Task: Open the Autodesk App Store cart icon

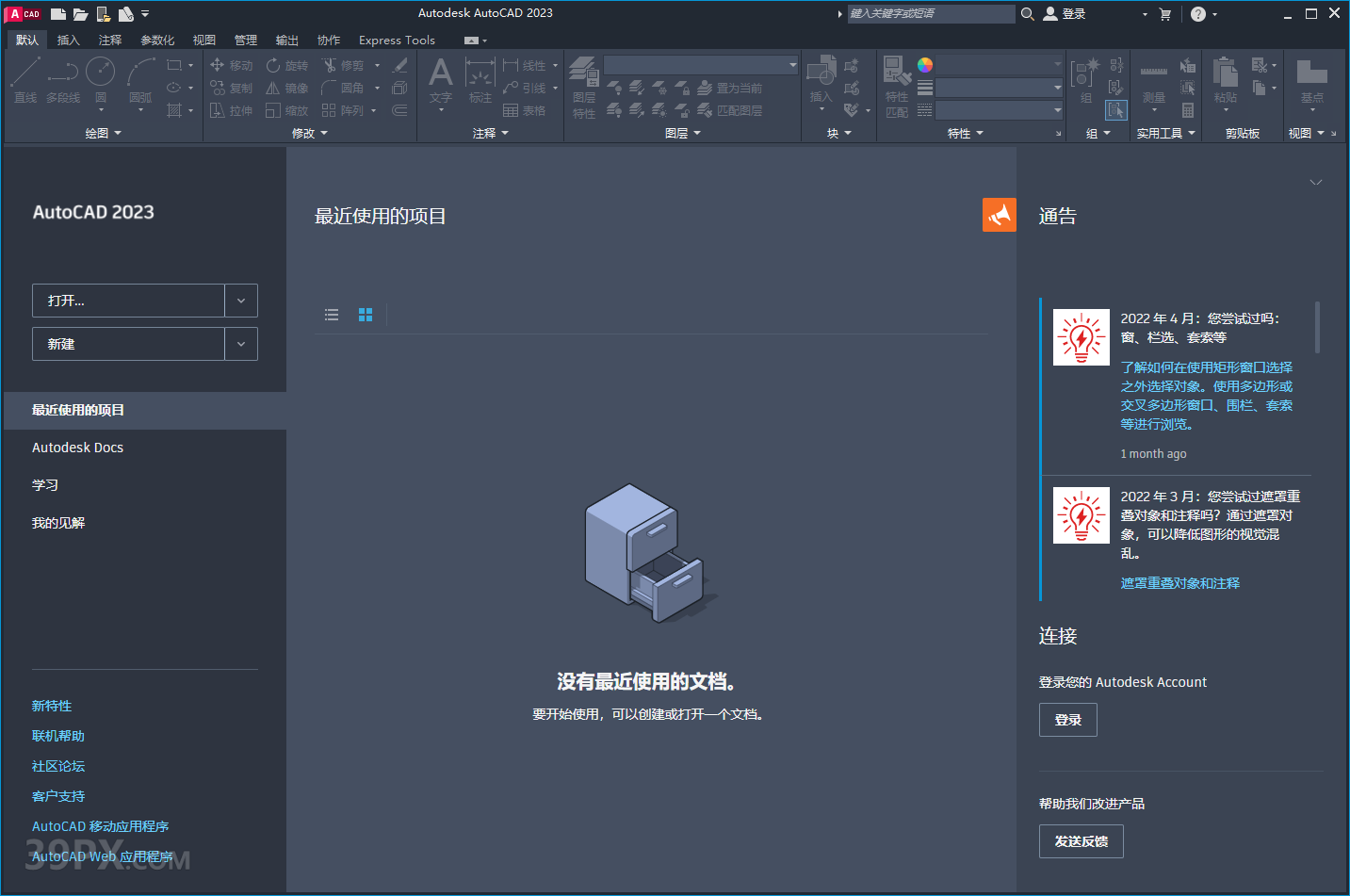Action: point(1165,14)
